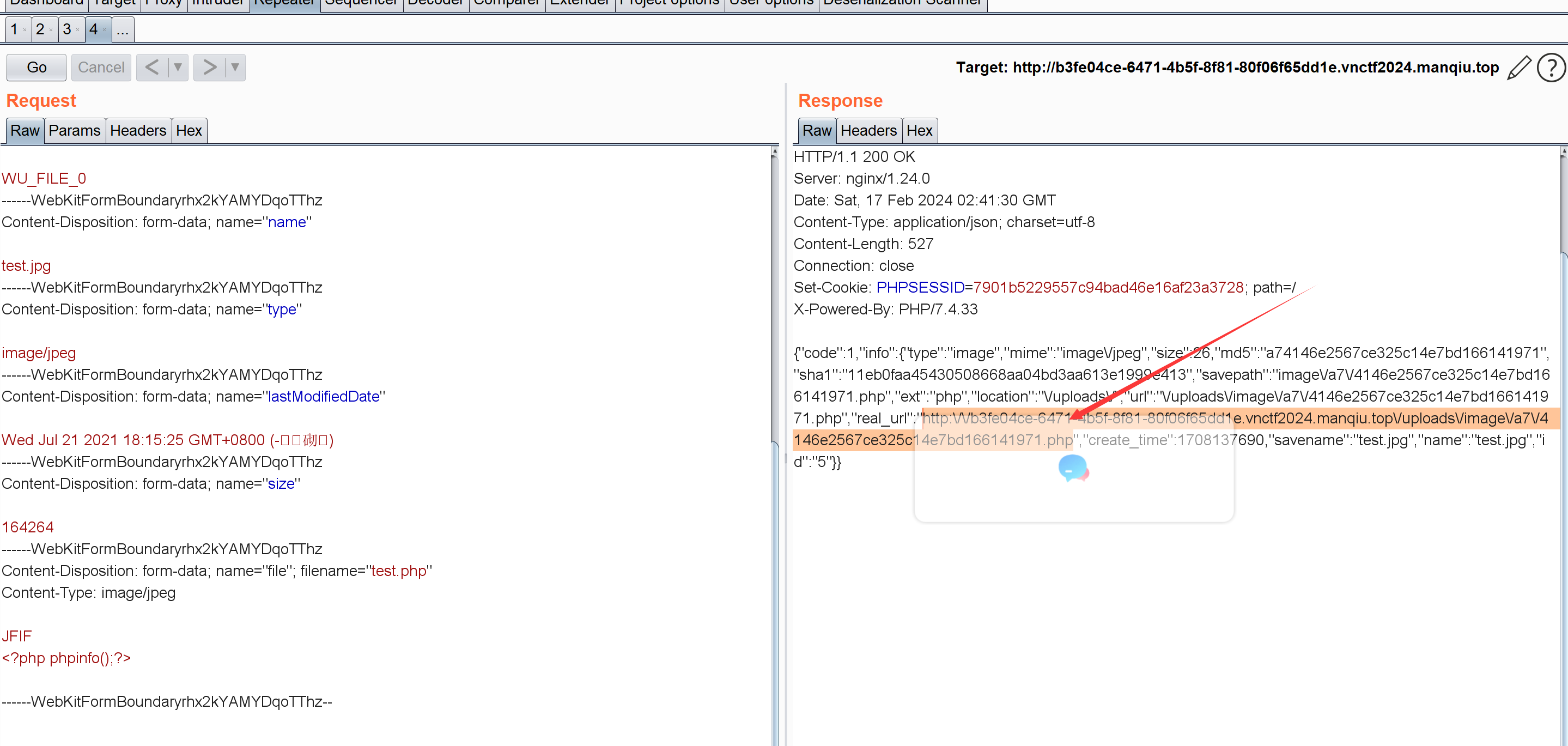Close Repeater tab 4
The image size is (1568, 746).
pyautogui.click(x=104, y=30)
